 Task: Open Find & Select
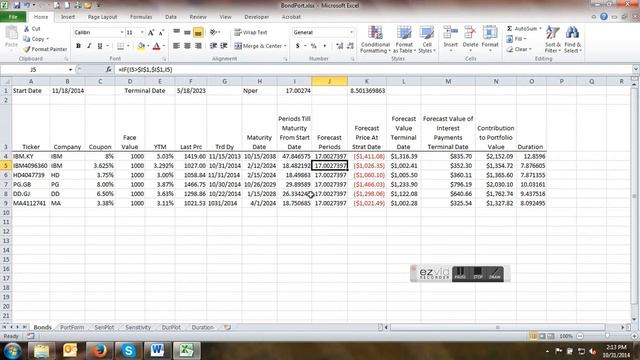572,39
